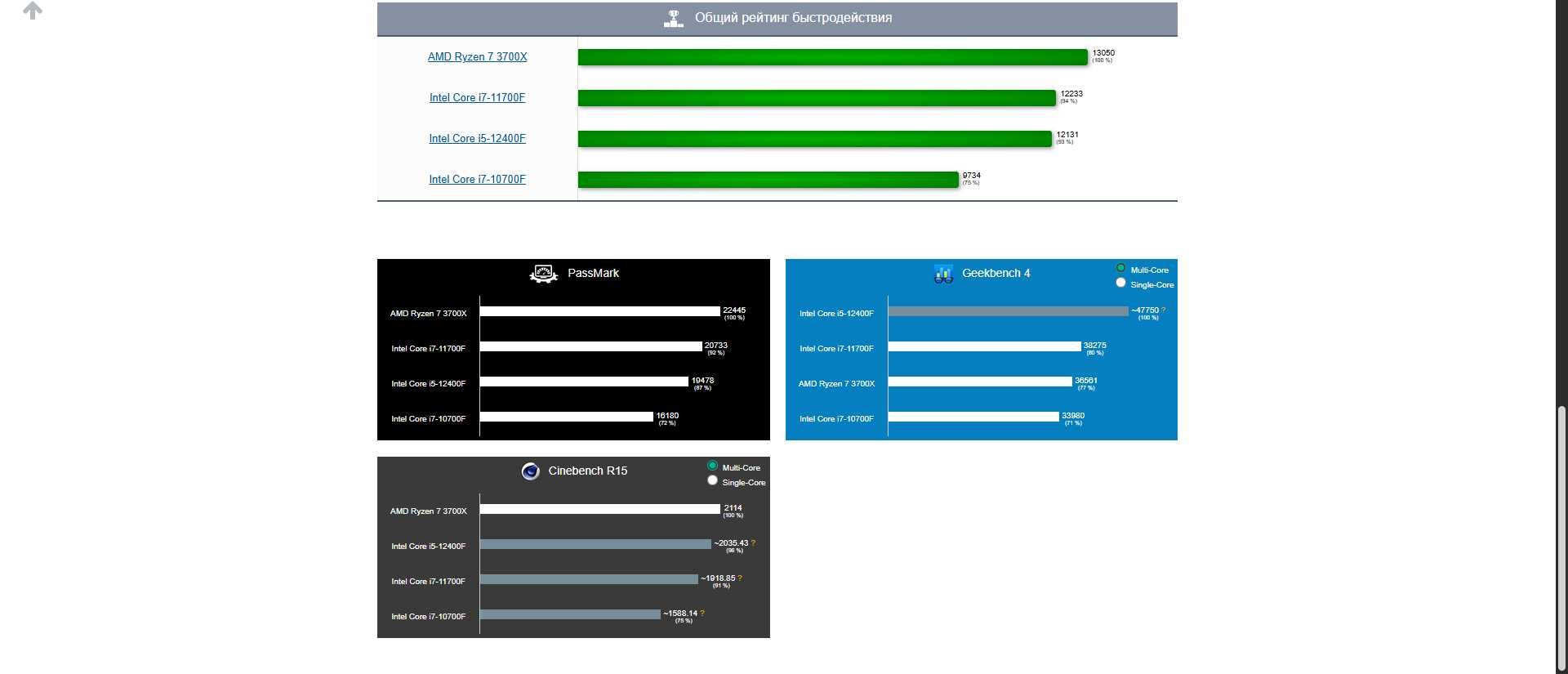Click the PassMark logo icon
Viewport: 1568px width, 674px height.
pyautogui.click(x=544, y=274)
